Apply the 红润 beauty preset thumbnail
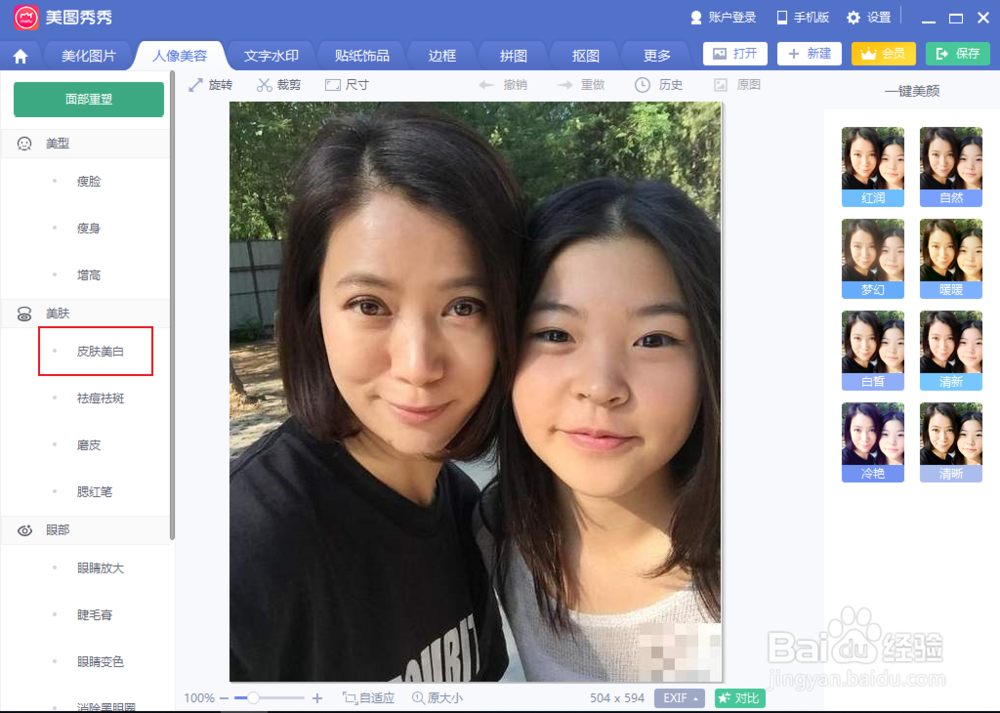The image size is (1000, 713). click(x=872, y=166)
